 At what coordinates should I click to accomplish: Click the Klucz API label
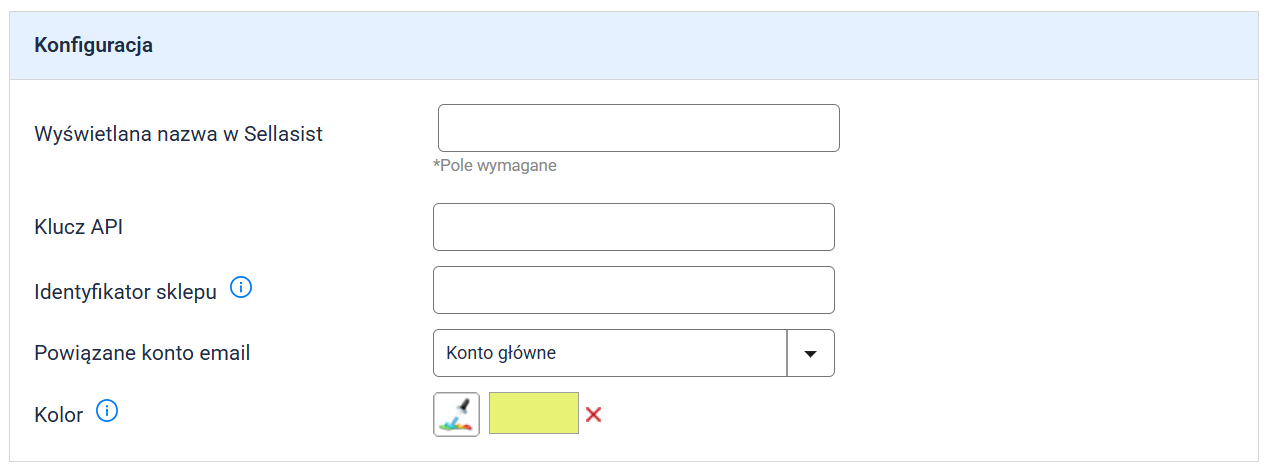click(79, 227)
